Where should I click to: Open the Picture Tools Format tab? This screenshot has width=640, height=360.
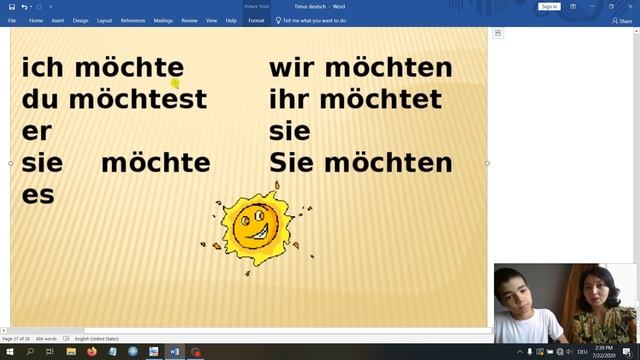click(256, 20)
